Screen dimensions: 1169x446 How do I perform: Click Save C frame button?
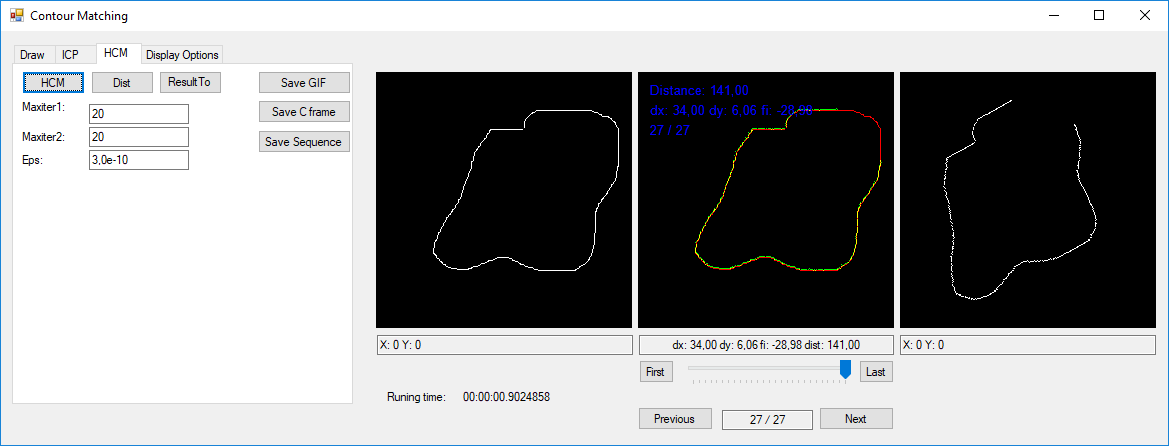click(304, 112)
